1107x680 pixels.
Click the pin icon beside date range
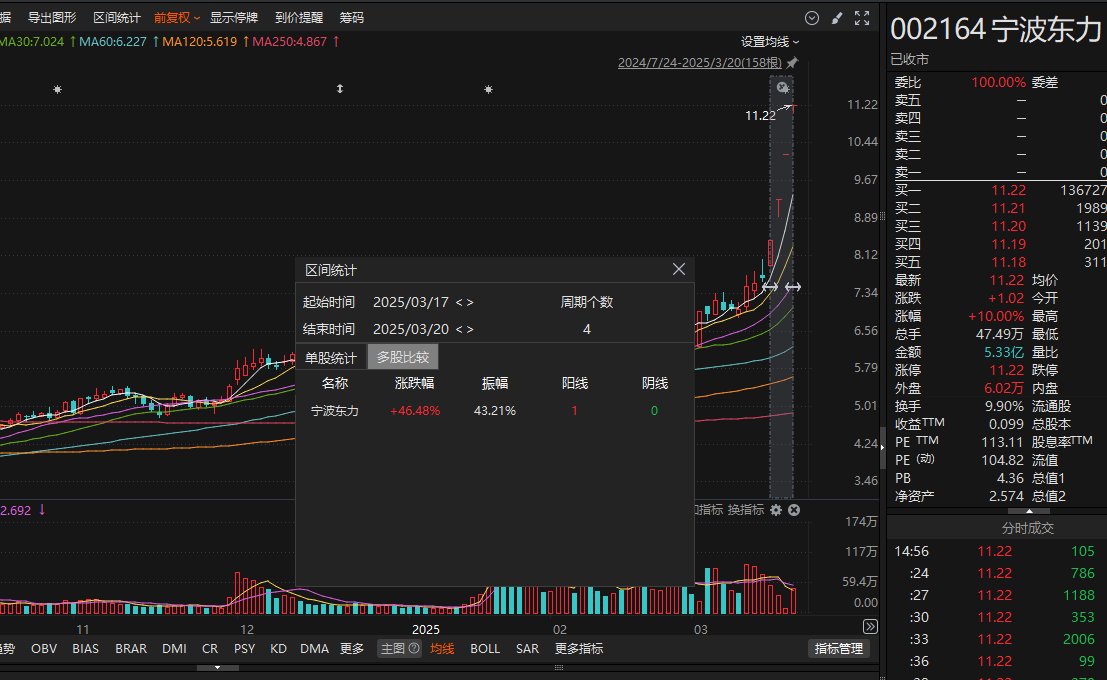(792, 63)
